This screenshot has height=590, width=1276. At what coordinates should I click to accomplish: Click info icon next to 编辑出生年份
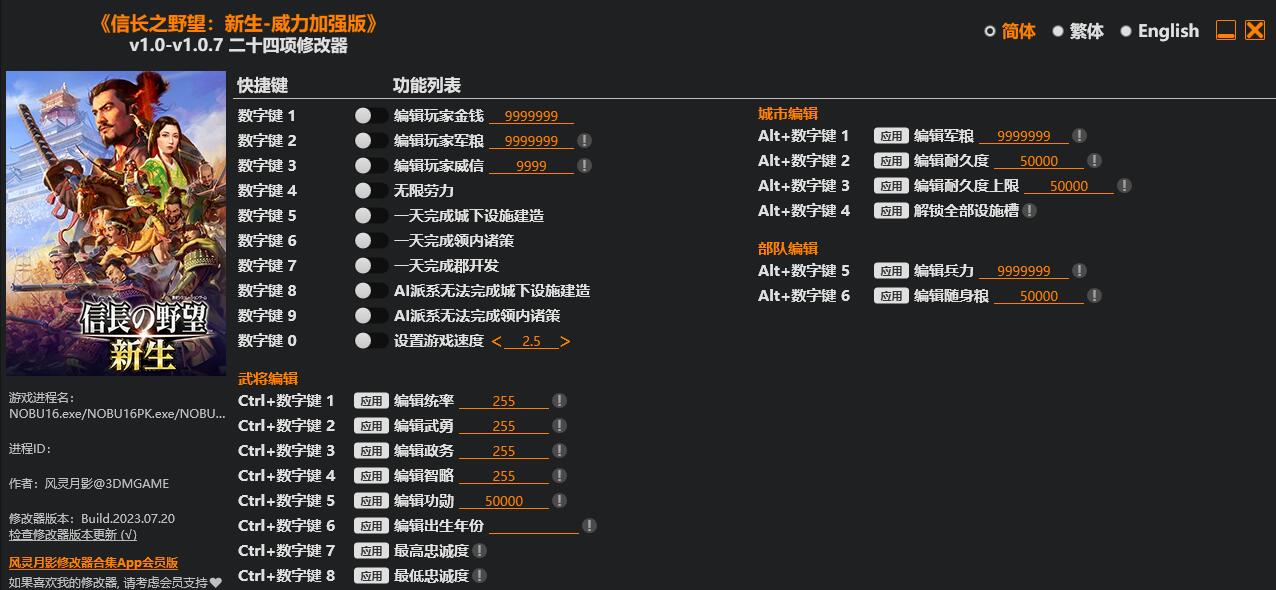589,526
